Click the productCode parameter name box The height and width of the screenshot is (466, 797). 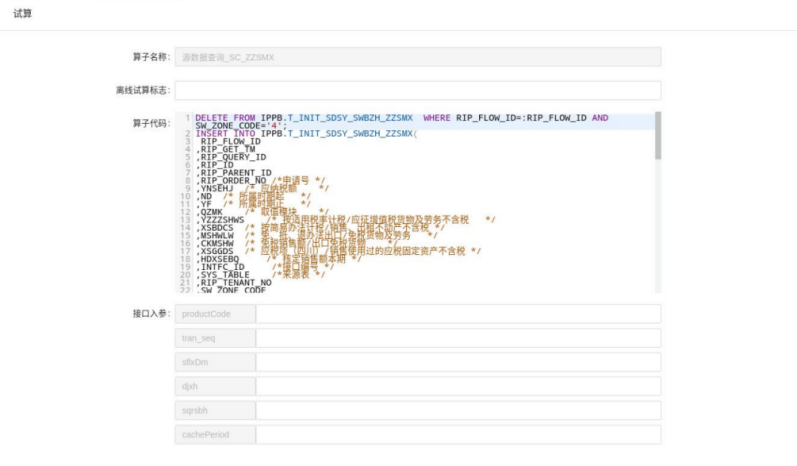pyautogui.click(x=216, y=314)
